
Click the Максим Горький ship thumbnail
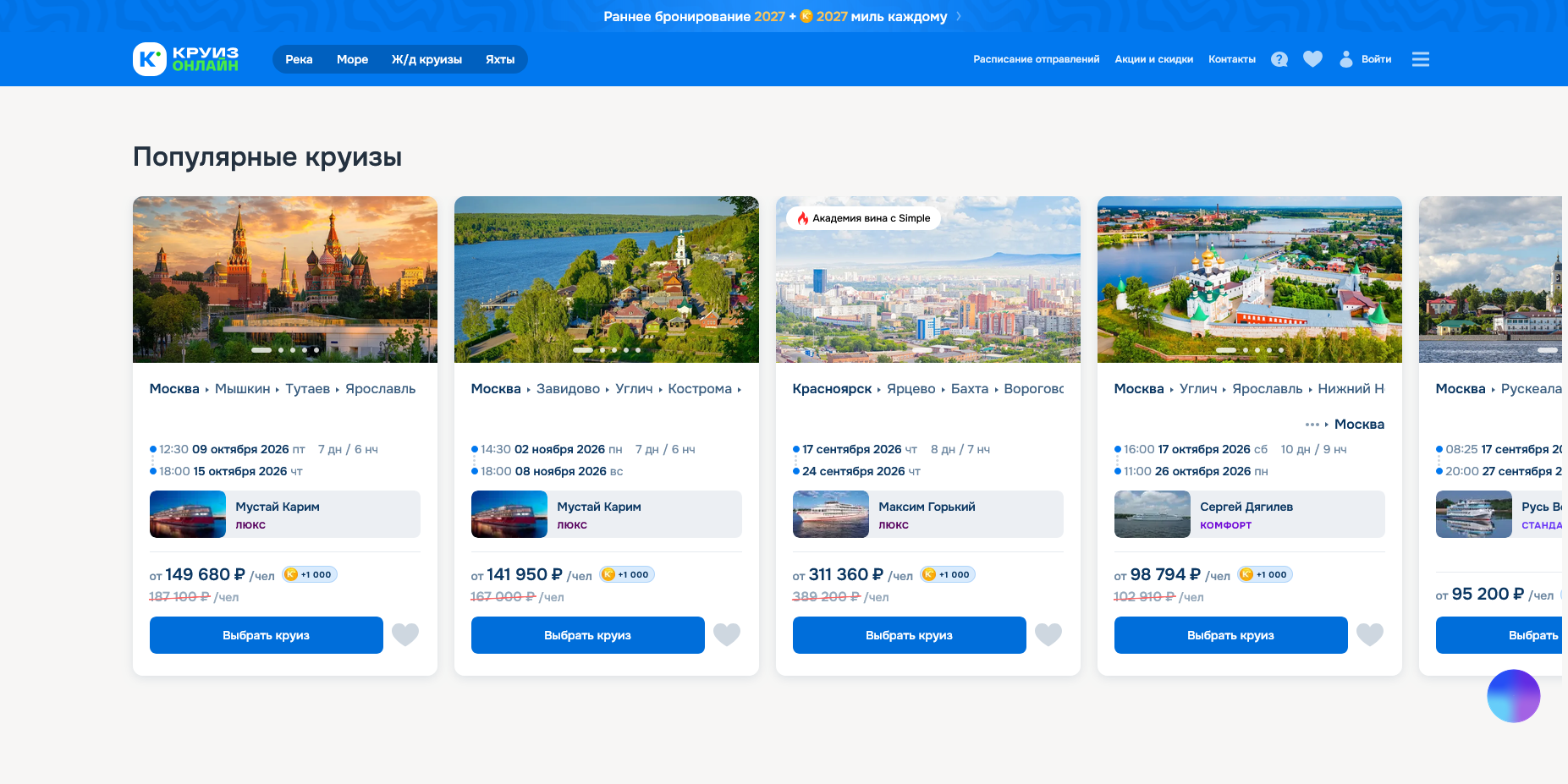(831, 514)
